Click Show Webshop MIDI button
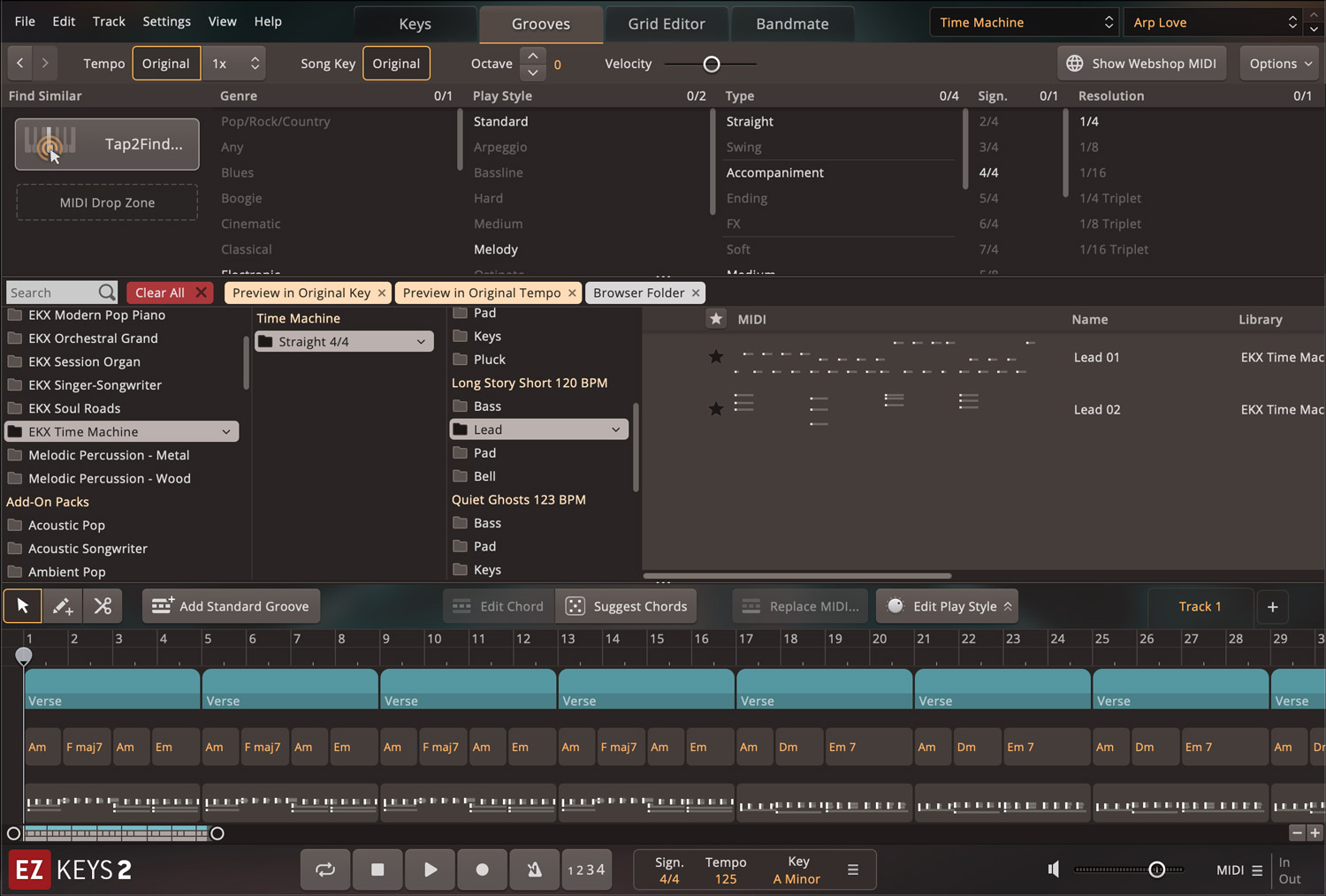Viewport: 1326px width, 896px height. click(1141, 64)
